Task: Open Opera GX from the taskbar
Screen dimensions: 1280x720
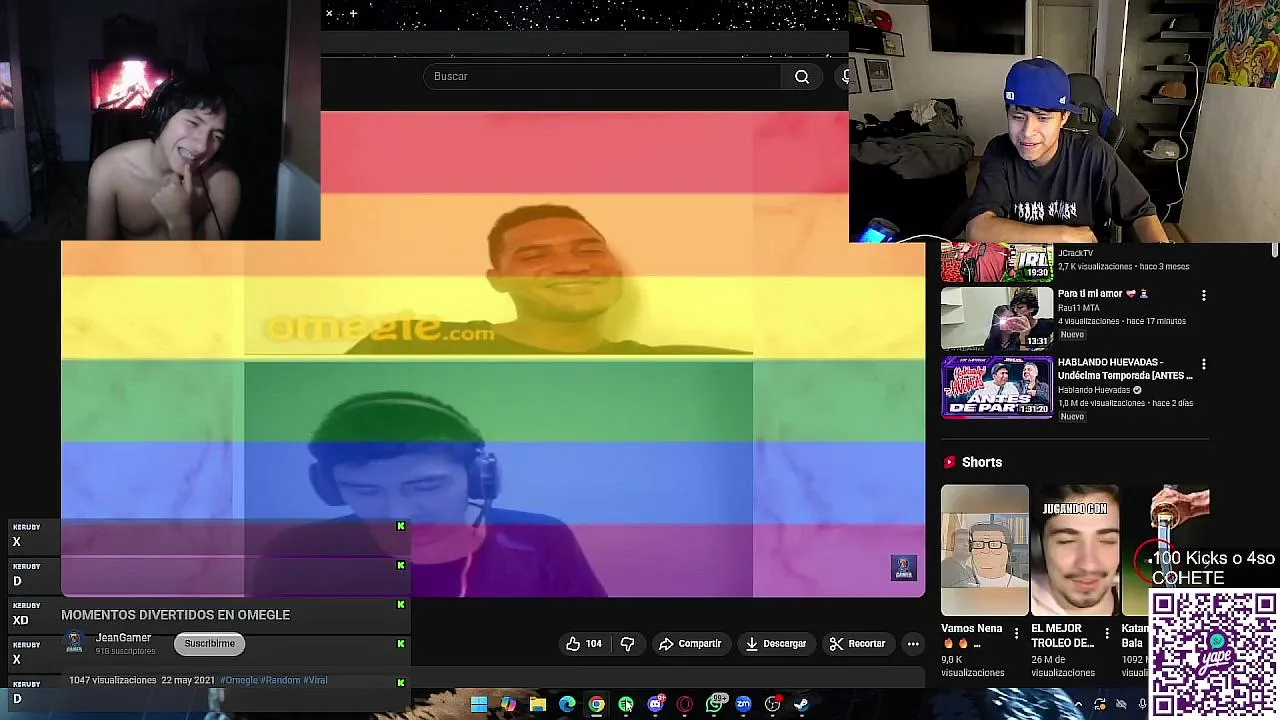Action: pos(685,704)
